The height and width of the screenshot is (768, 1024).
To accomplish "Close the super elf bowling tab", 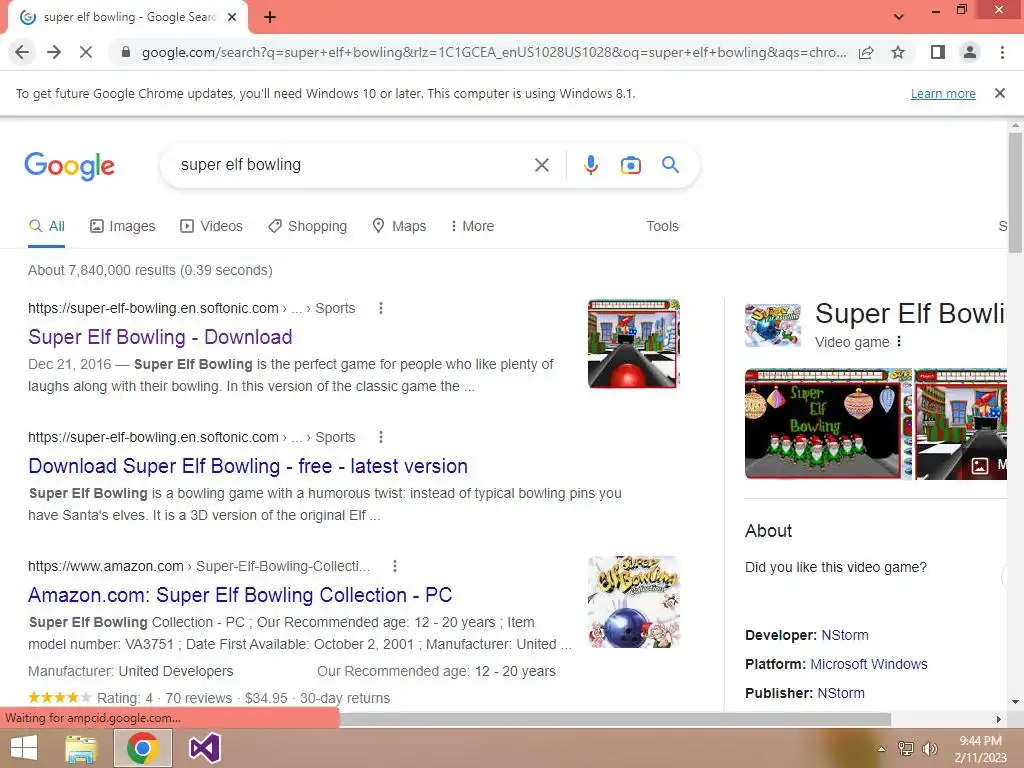I will coord(232,17).
